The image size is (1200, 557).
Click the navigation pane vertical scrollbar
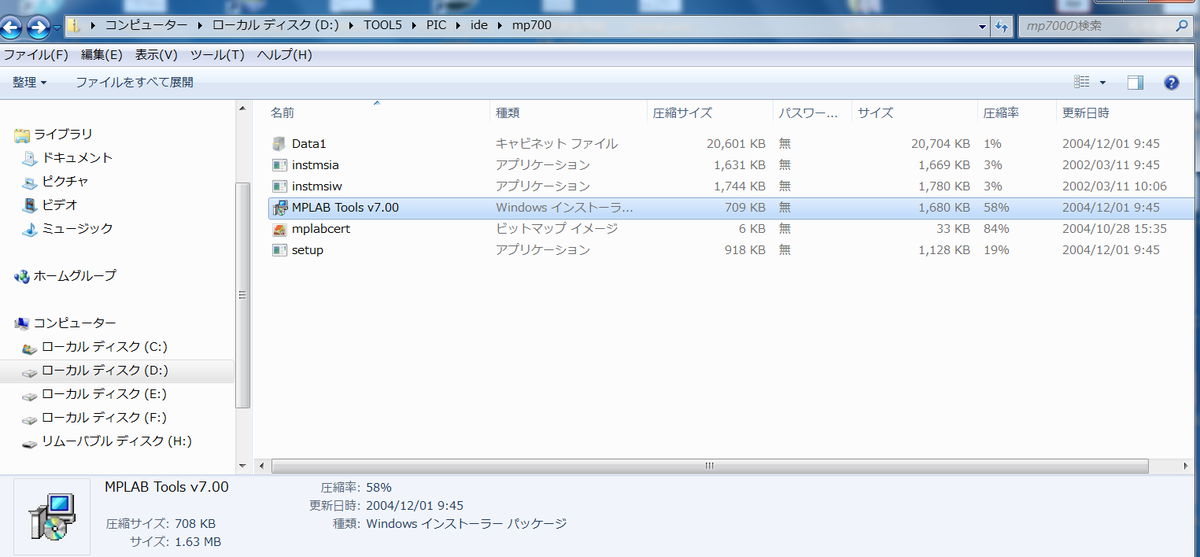(x=240, y=295)
